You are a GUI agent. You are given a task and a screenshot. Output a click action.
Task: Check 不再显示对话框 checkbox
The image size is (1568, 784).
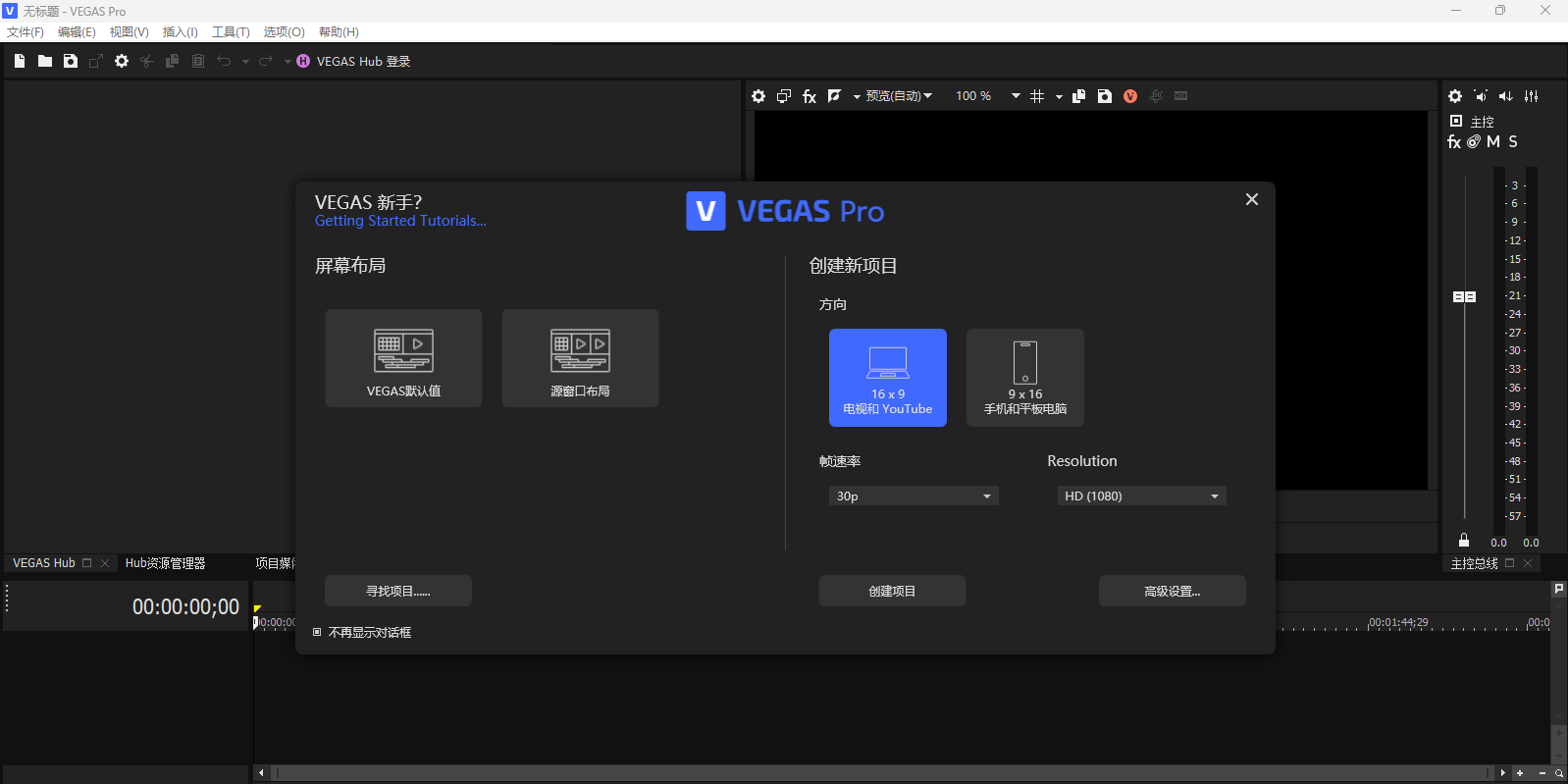click(x=317, y=632)
